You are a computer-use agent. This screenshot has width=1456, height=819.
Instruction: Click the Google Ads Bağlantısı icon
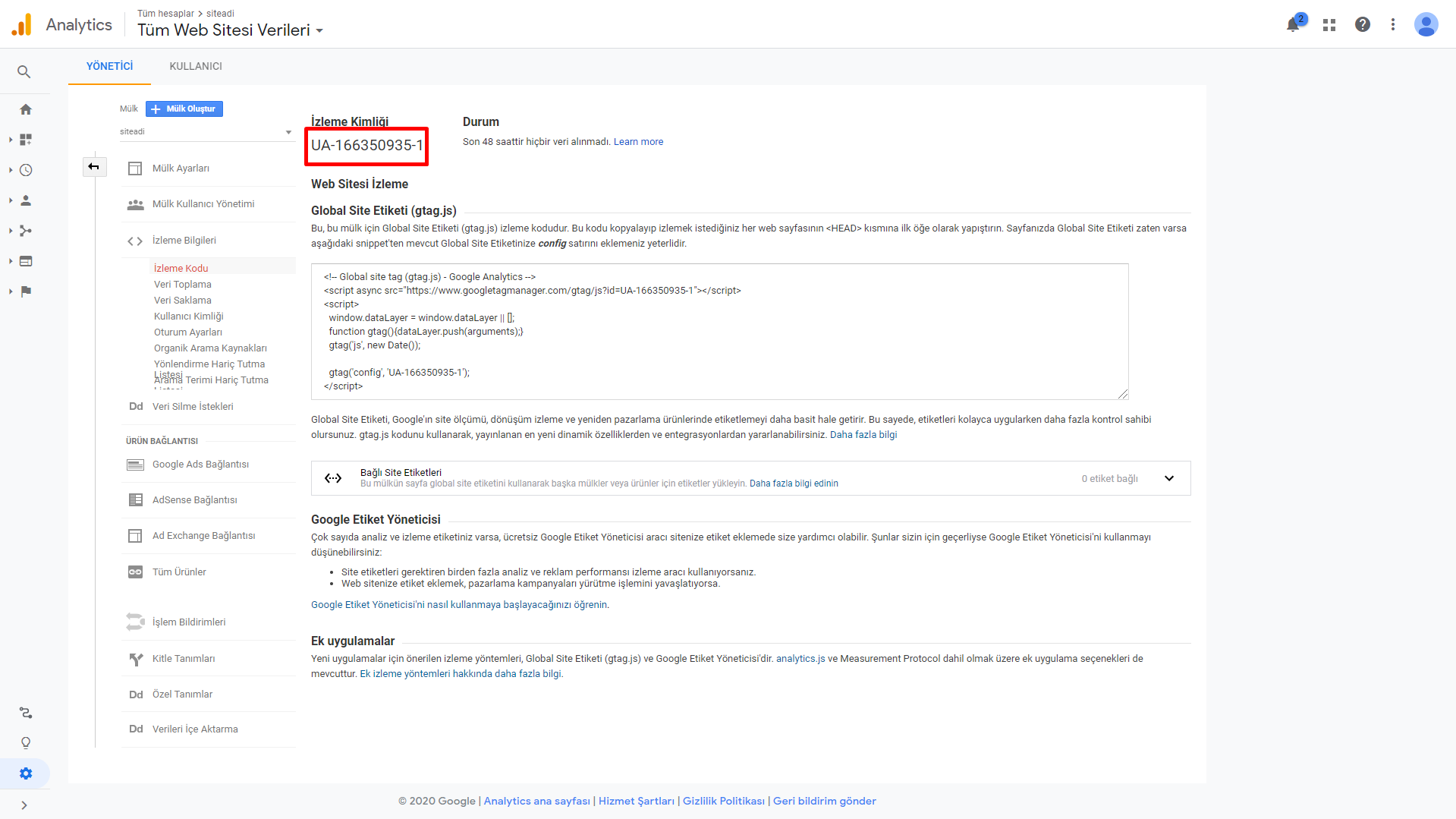click(135, 465)
